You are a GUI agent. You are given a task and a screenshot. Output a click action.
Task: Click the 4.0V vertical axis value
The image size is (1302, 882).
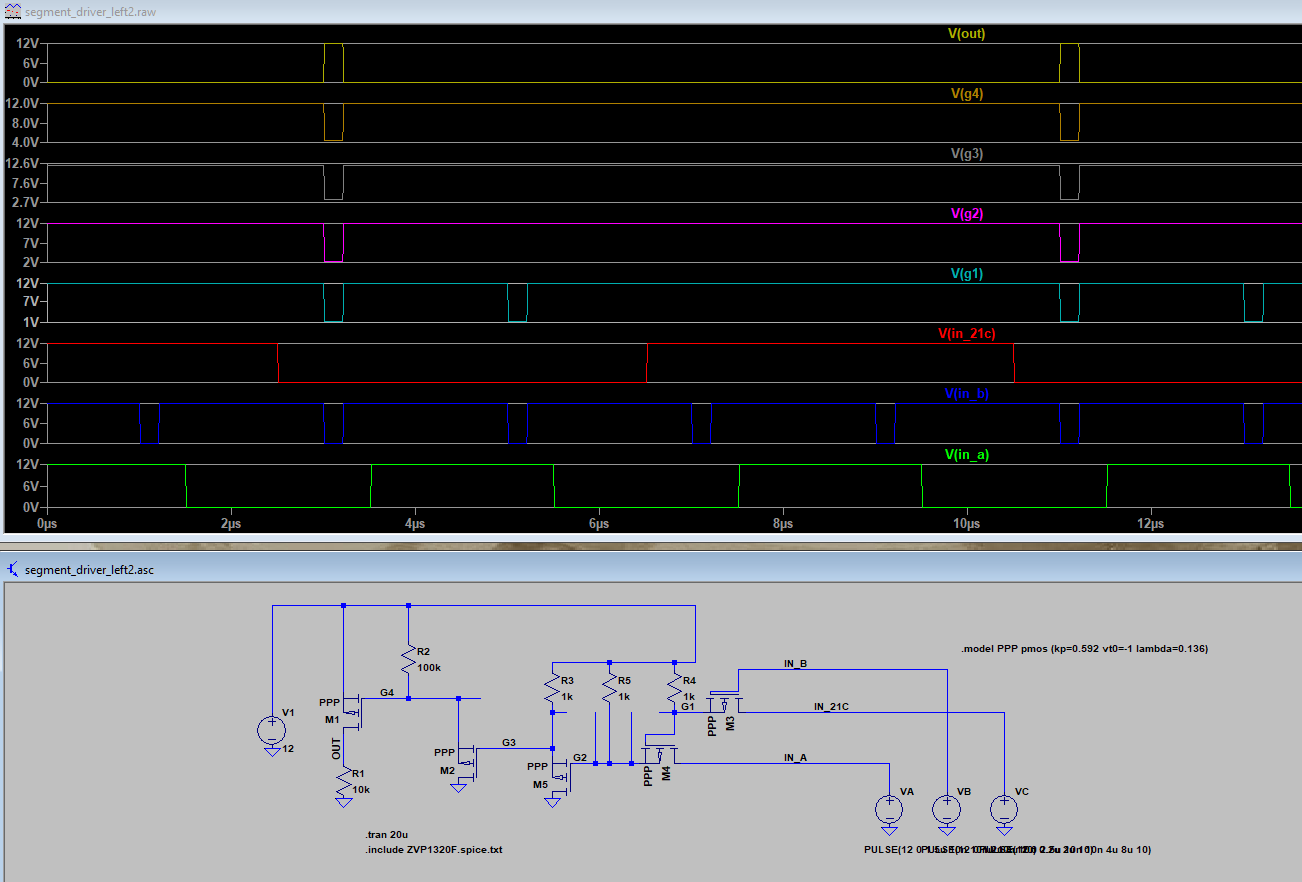point(25,142)
